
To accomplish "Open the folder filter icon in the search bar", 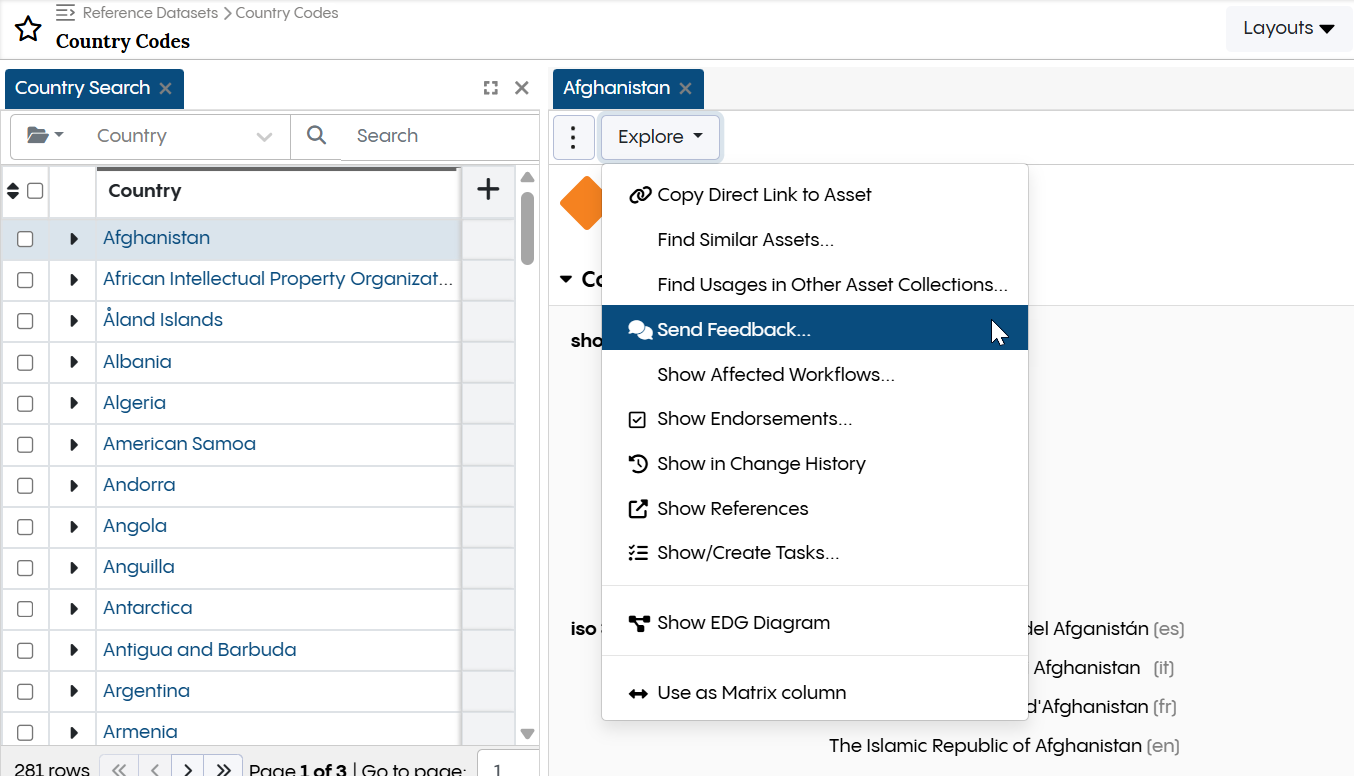I will [42, 135].
